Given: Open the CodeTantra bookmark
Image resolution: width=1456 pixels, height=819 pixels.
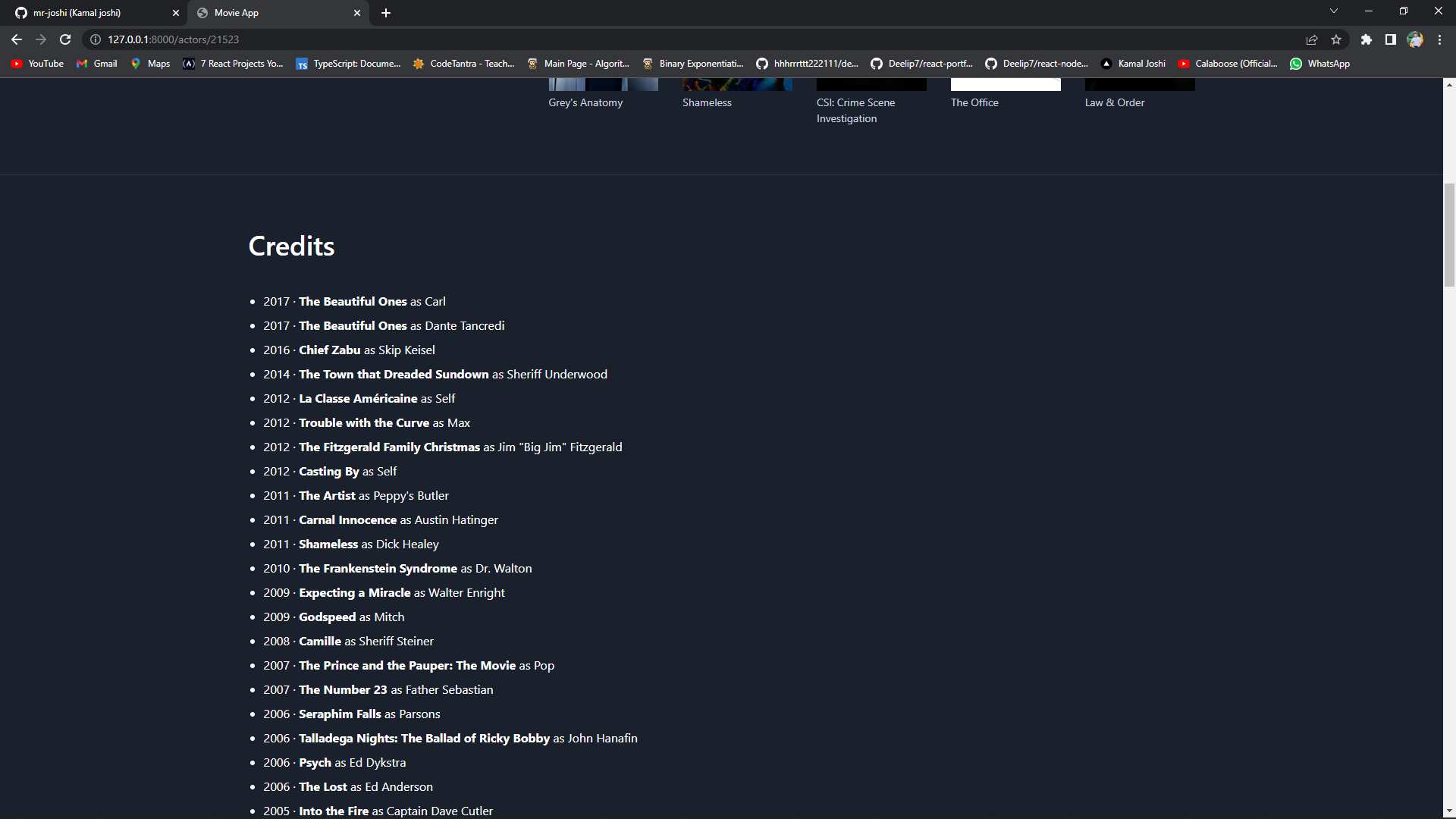Looking at the screenshot, I should pyautogui.click(x=463, y=64).
